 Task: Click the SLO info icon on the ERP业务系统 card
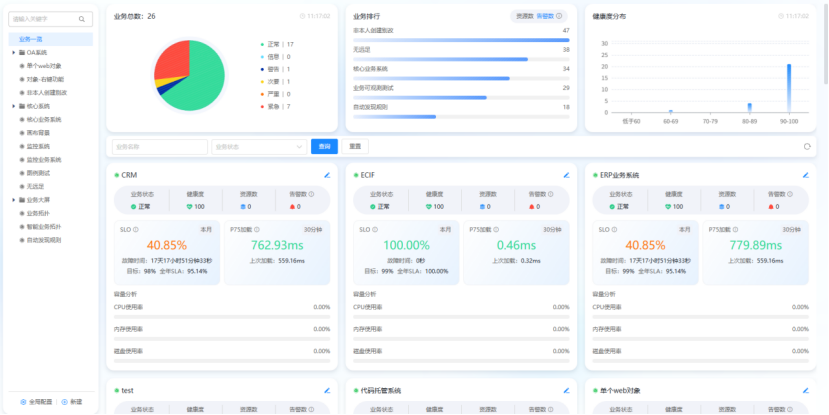[x=614, y=229]
